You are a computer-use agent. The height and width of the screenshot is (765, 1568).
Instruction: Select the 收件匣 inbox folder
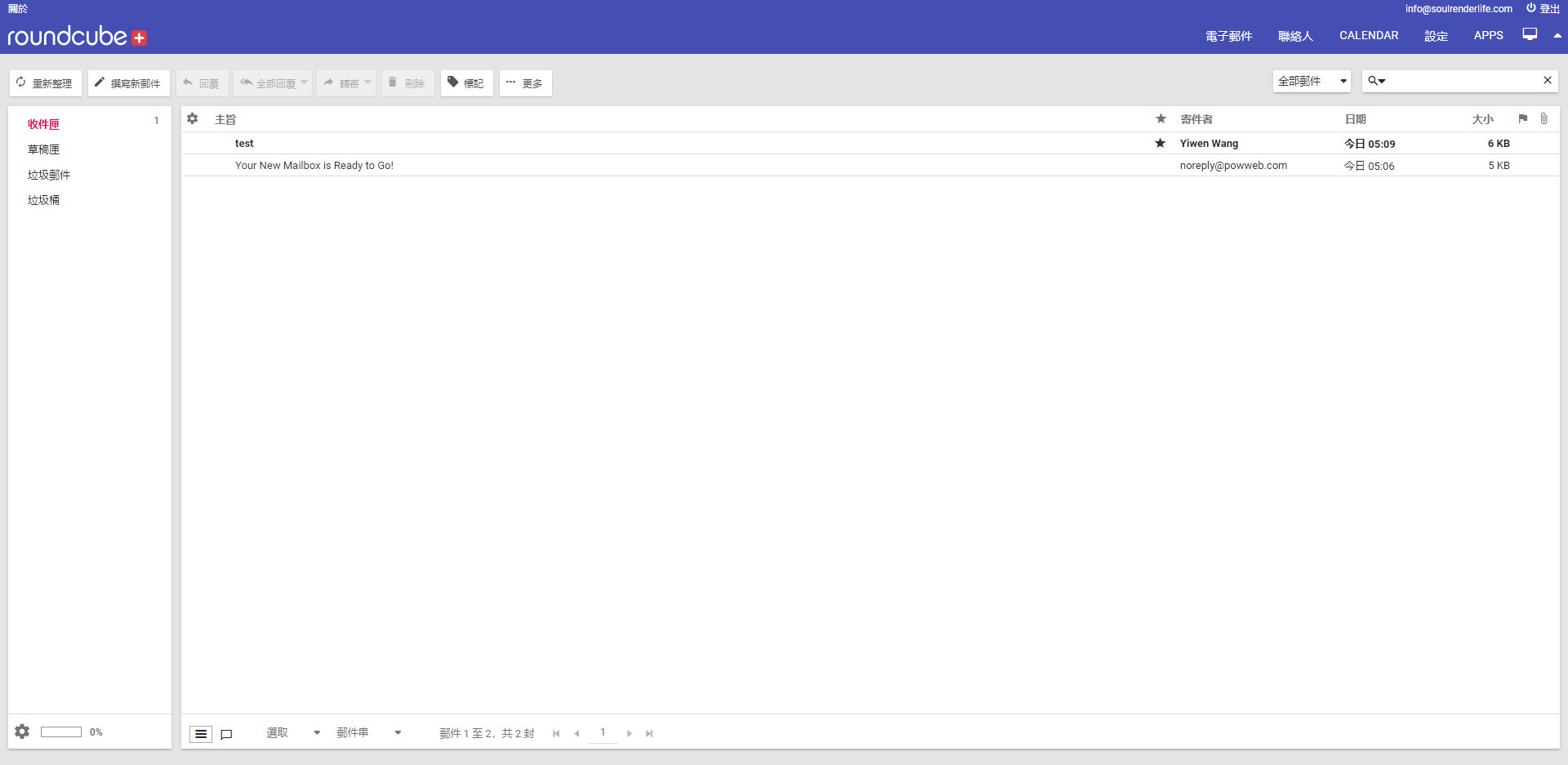[43, 124]
